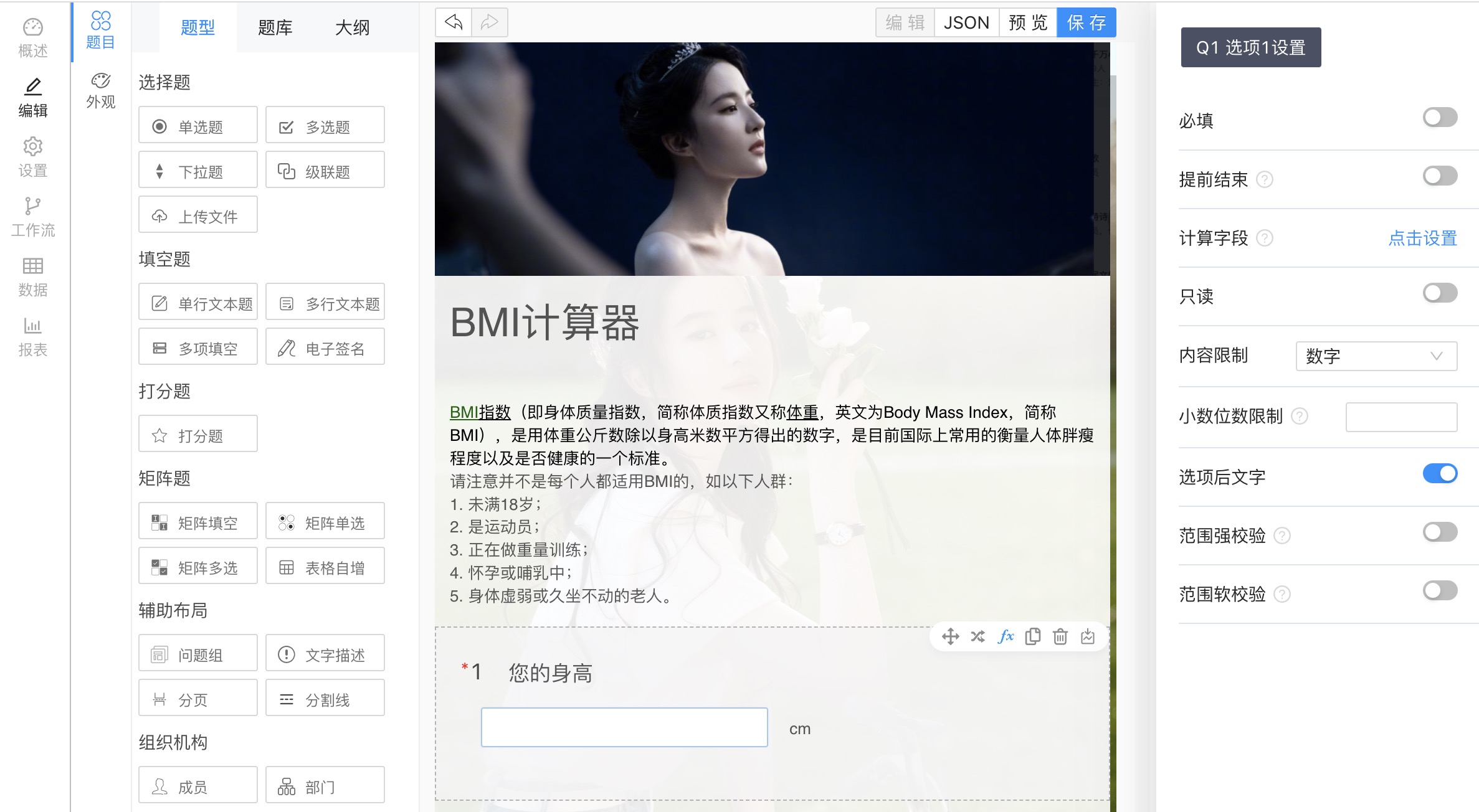1479x812 pixels.
Task: Switch to the 大纲 outline tab
Action: [x=352, y=27]
